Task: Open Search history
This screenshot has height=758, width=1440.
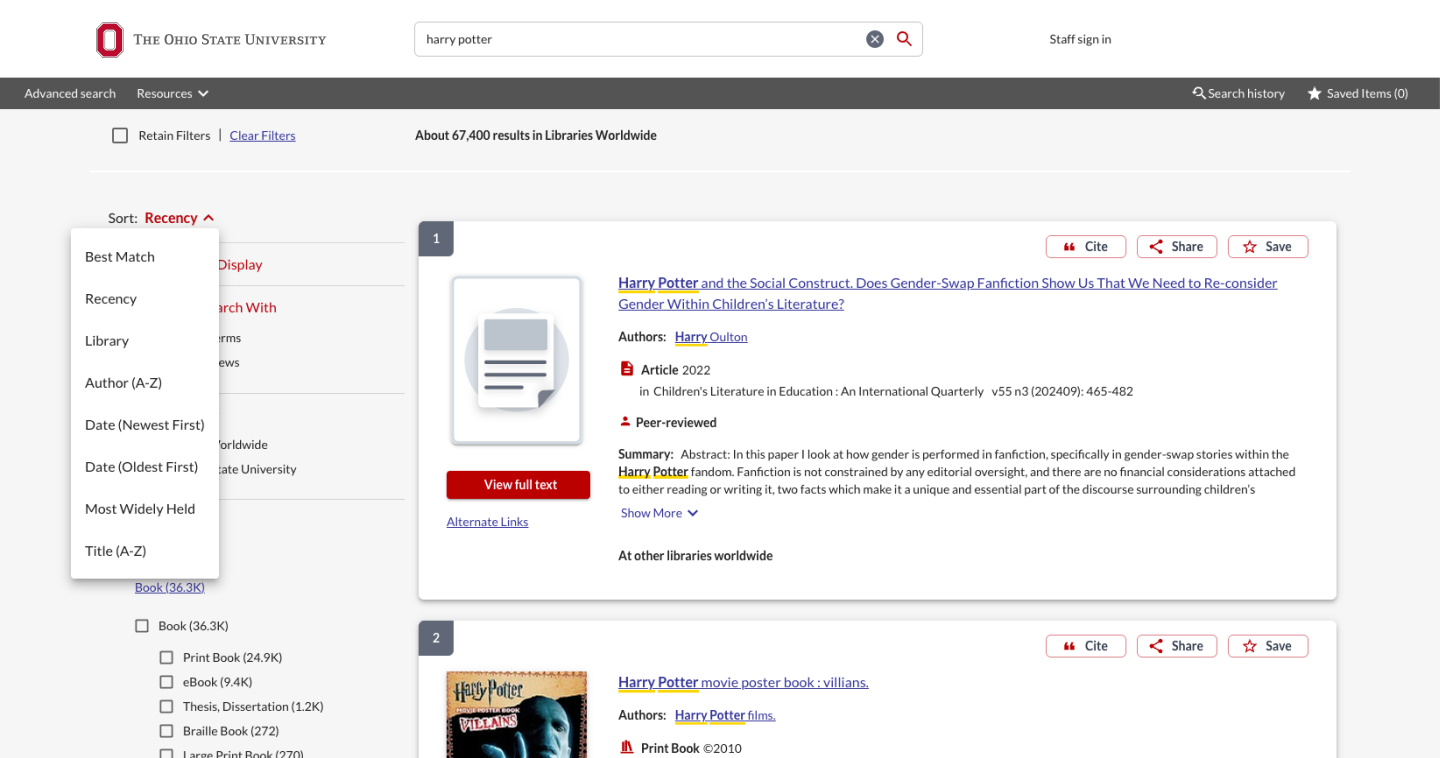Action: pos(1238,93)
